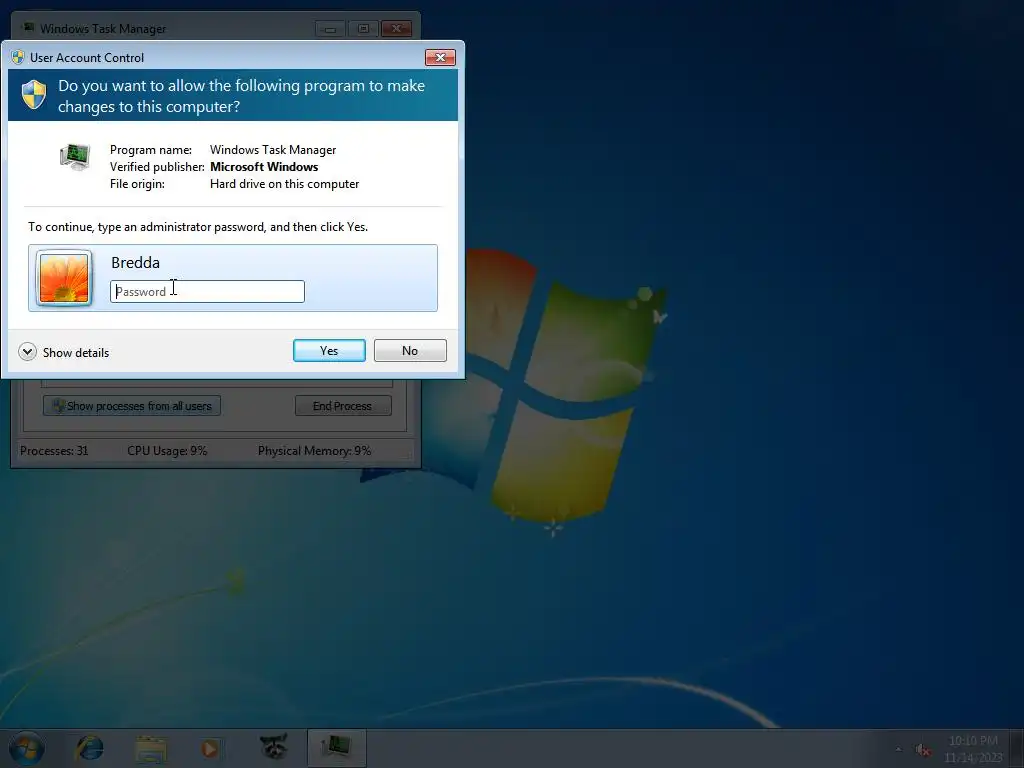This screenshot has width=1024, height=768.
Task: Click the Bredda user name text
Action: click(x=135, y=263)
